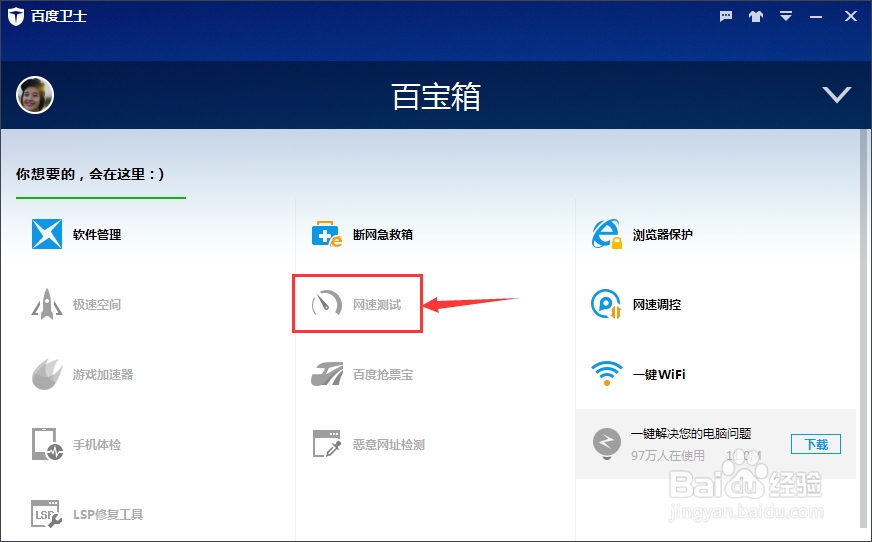Launch the 极速空间 rocket icon

47,304
